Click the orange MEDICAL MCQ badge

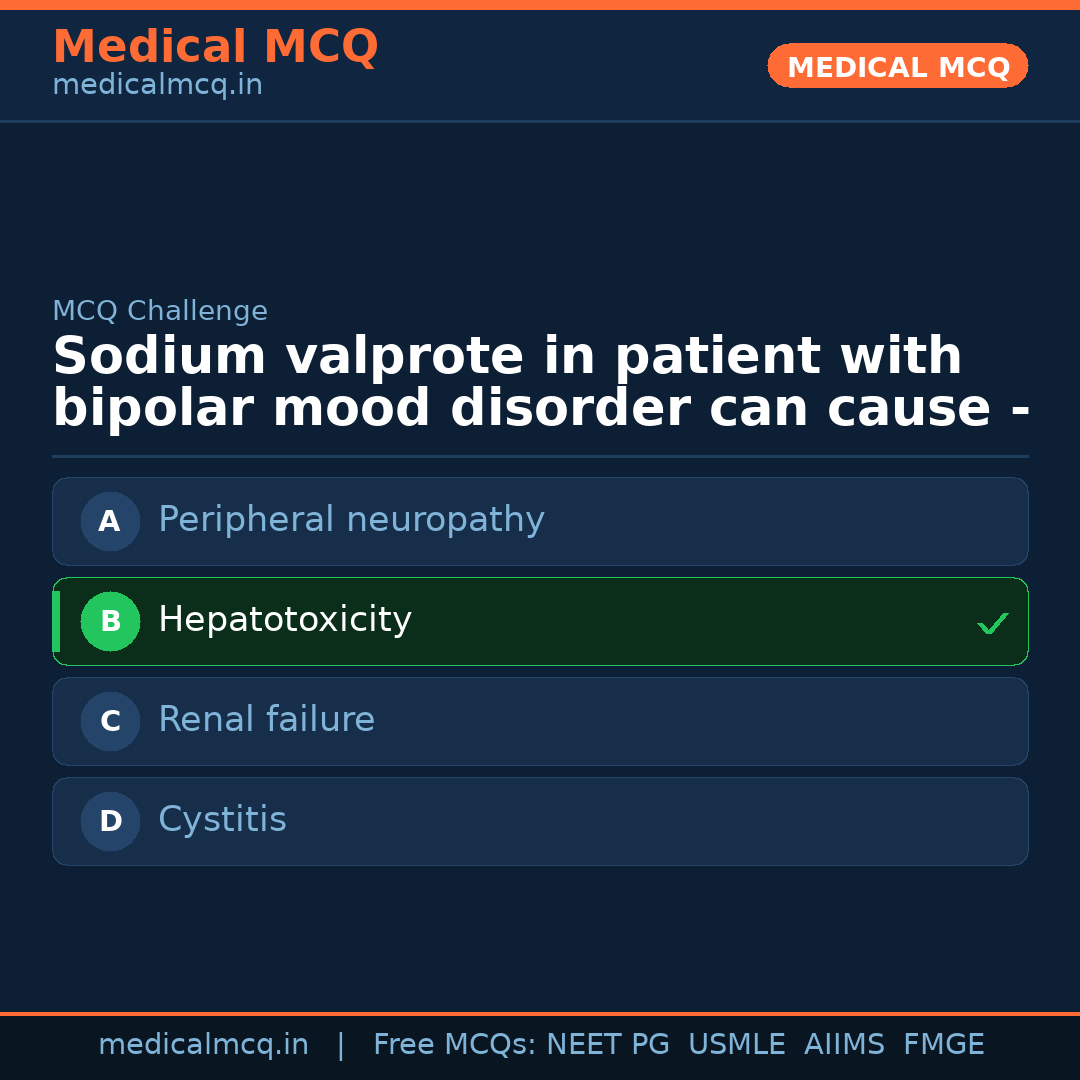coord(897,66)
